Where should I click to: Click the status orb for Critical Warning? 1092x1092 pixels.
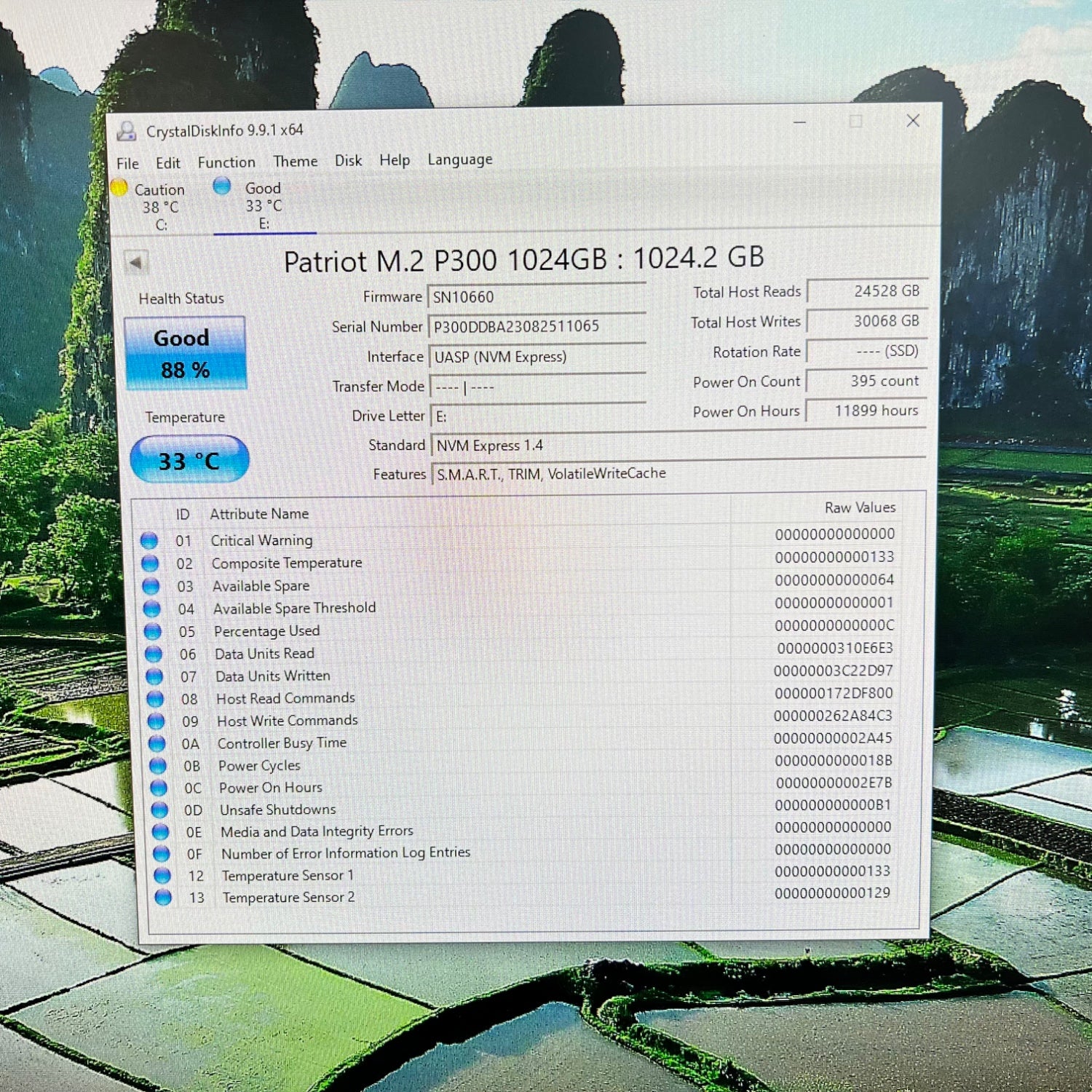(x=149, y=540)
